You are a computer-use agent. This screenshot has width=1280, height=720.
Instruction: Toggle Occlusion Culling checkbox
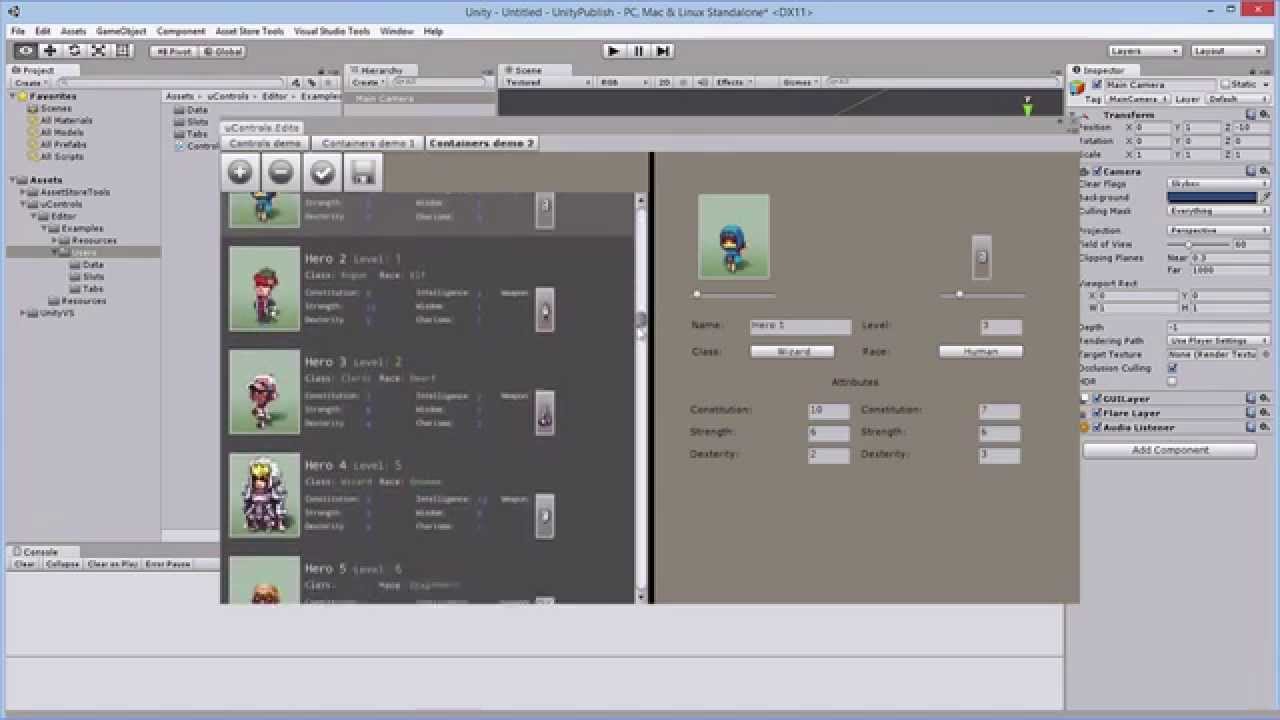[x=1172, y=368]
